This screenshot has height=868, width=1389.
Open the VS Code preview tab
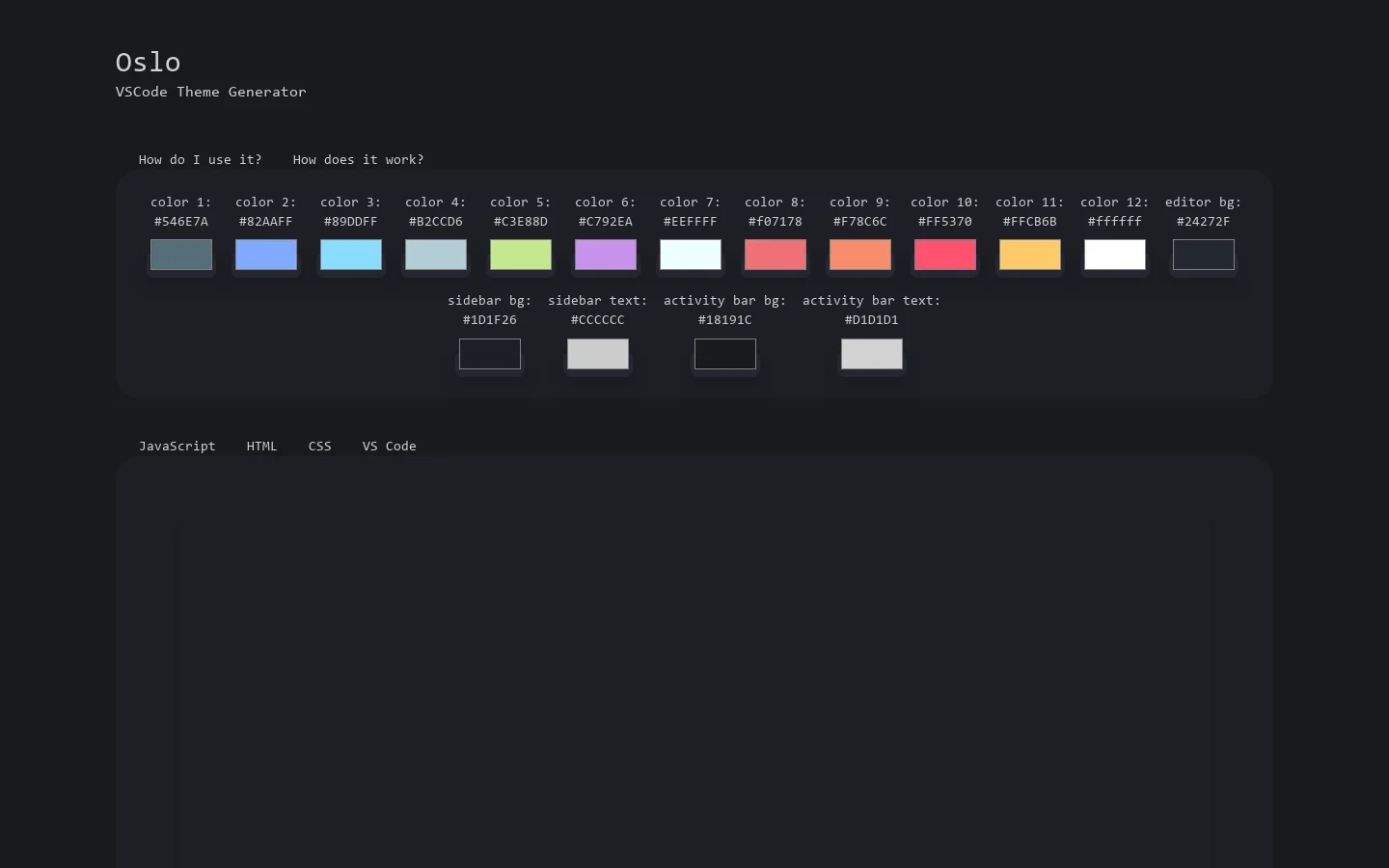tap(390, 446)
